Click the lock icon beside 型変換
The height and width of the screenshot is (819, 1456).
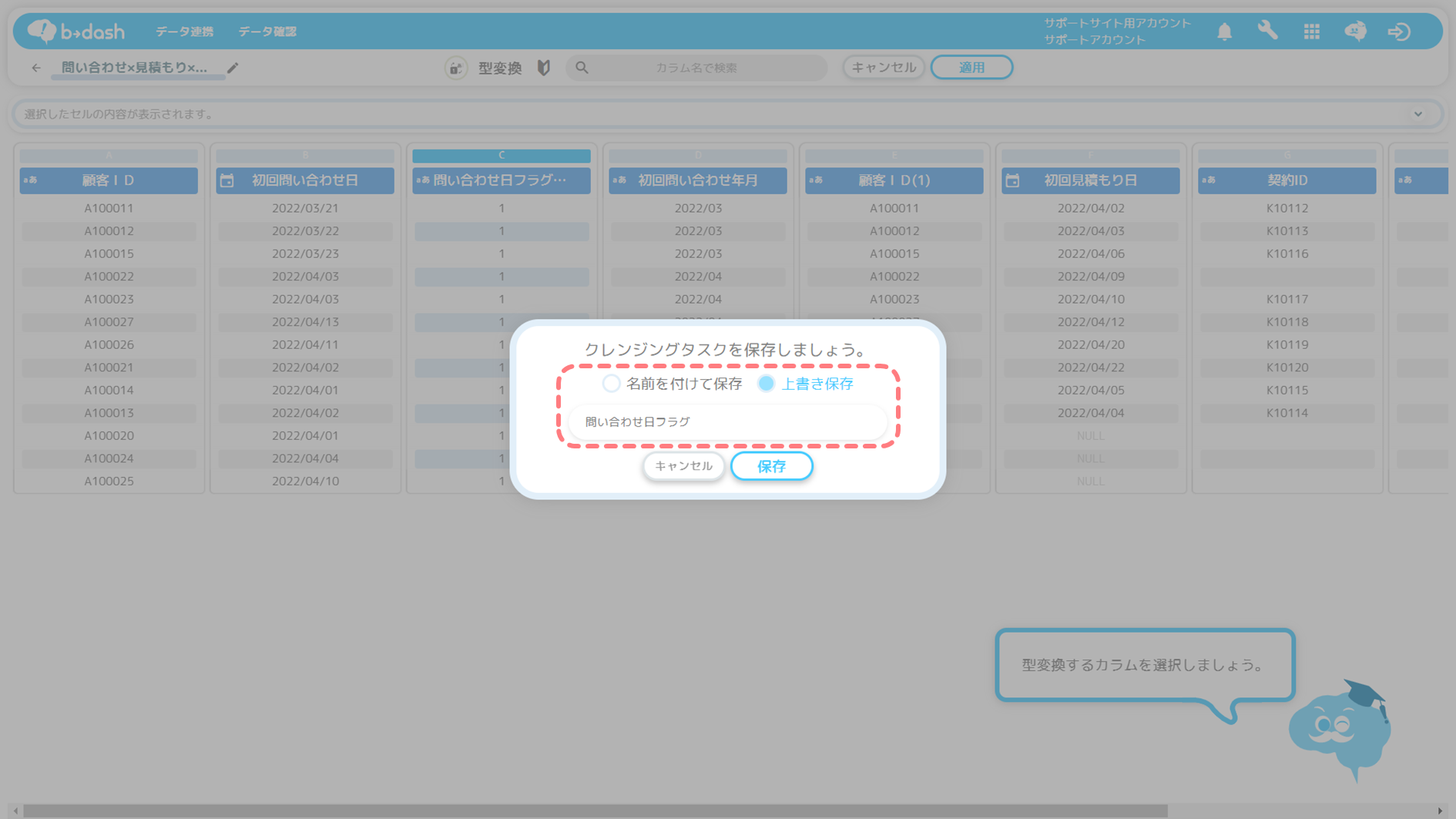pyautogui.click(x=456, y=68)
